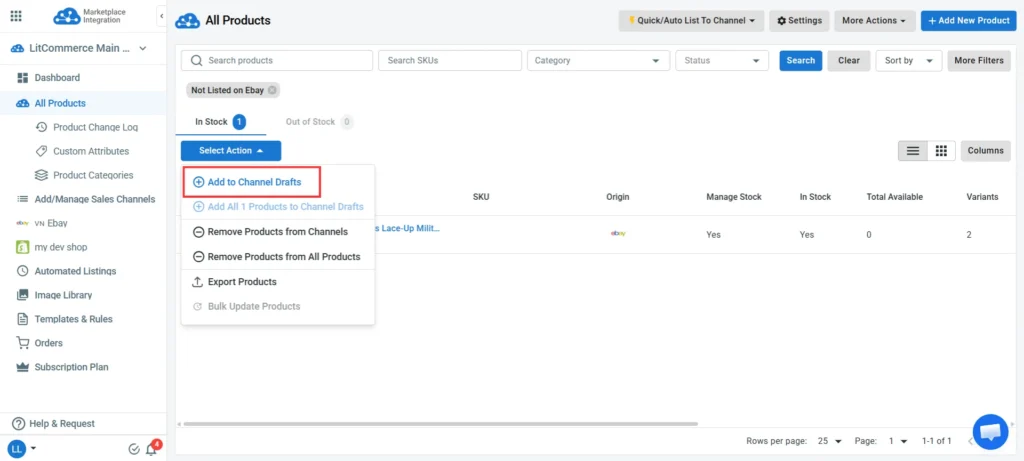Open Product Categories

click(93, 175)
